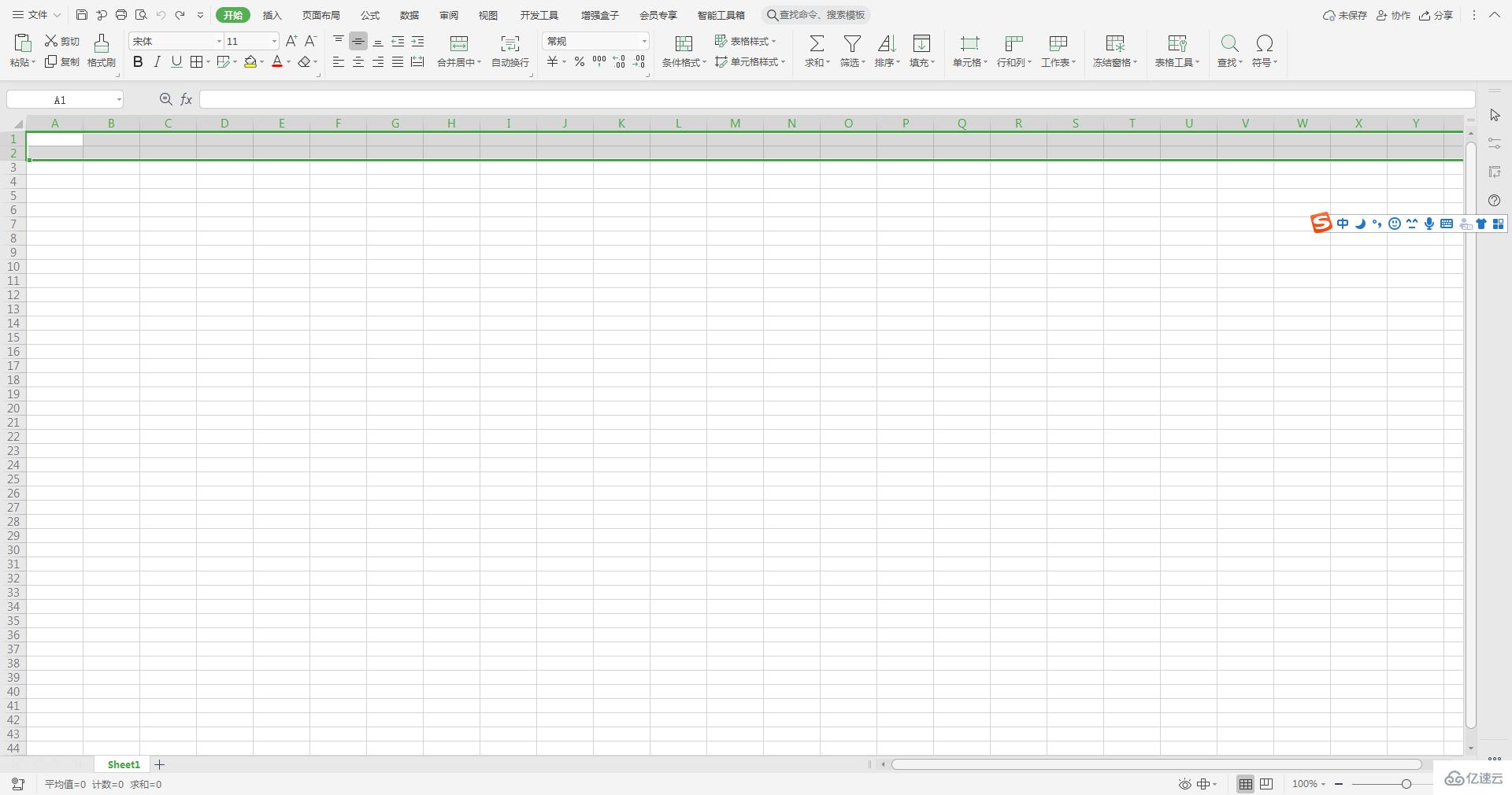This screenshot has width=1512, height=795.
Task: Open Cell Style (单元格样式) dropdown
Action: point(750,61)
